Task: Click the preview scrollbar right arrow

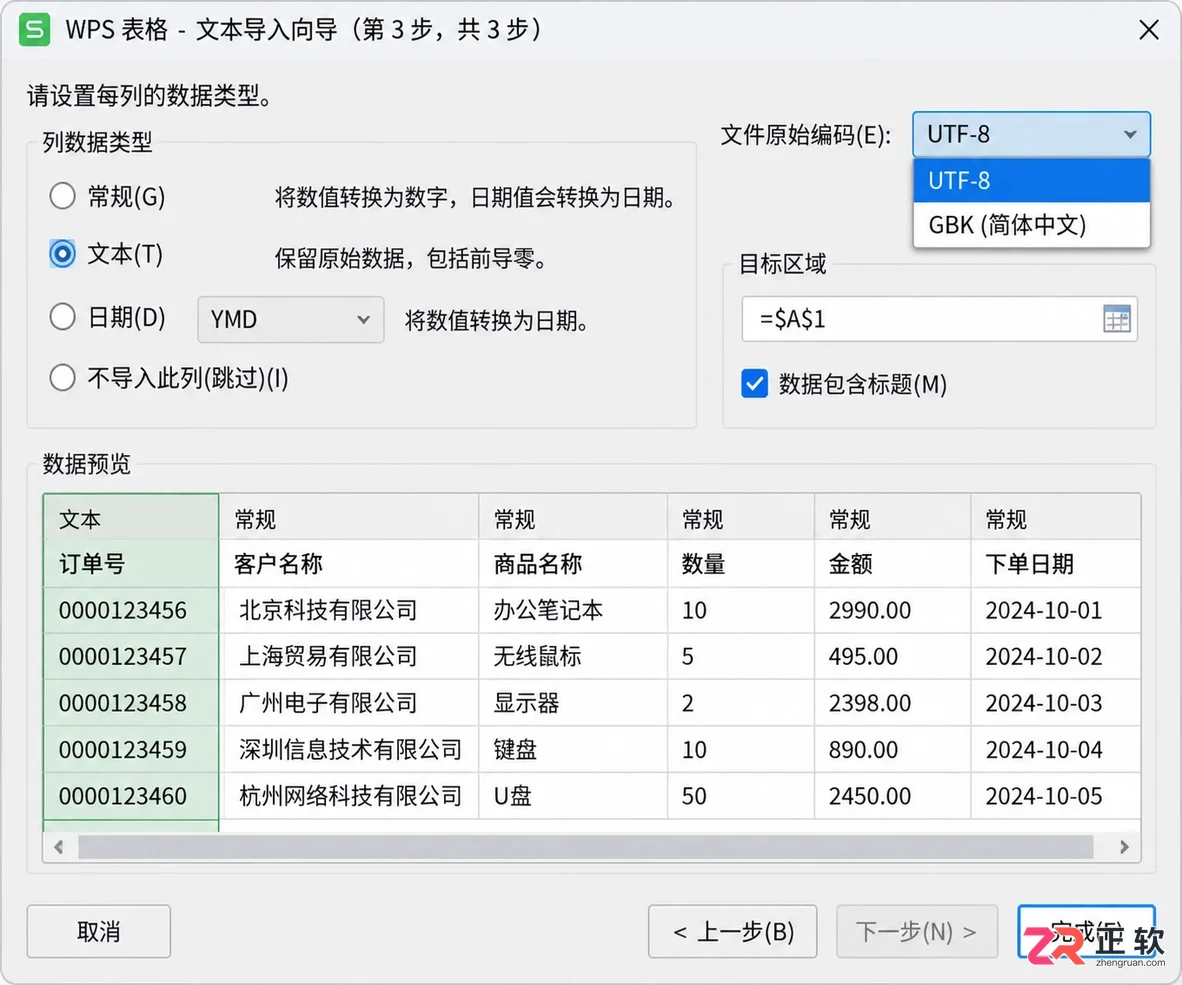Action: (1124, 847)
